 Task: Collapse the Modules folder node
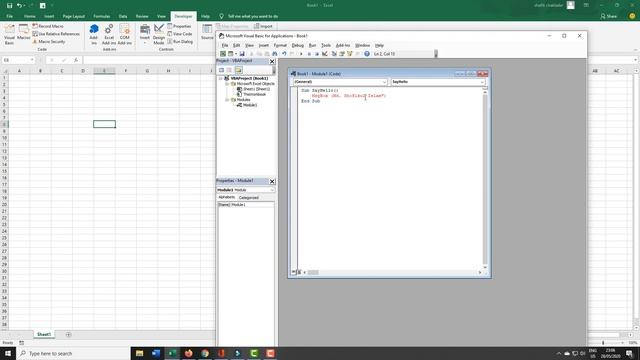(227, 100)
